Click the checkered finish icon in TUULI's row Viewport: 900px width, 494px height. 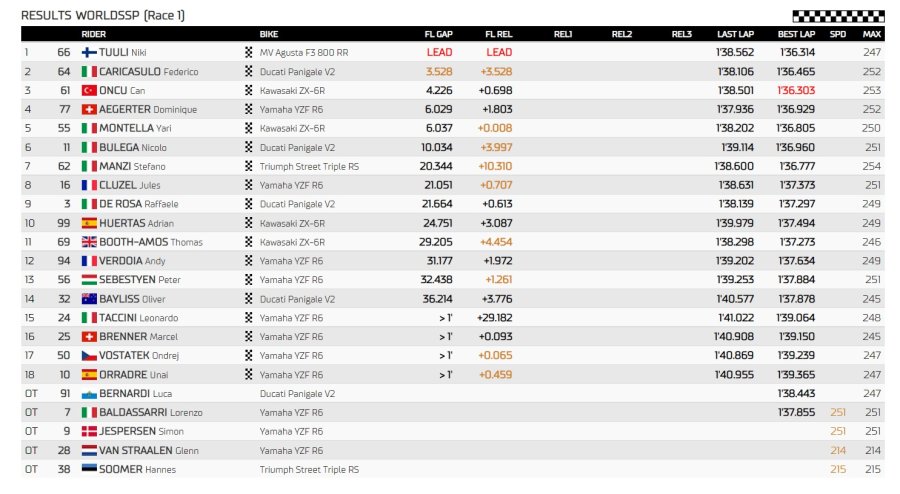click(x=249, y=52)
